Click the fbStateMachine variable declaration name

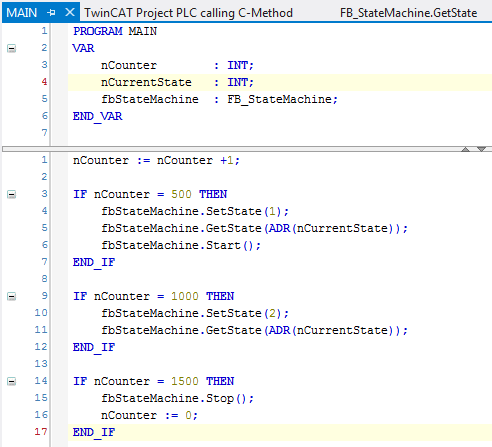[150, 99]
